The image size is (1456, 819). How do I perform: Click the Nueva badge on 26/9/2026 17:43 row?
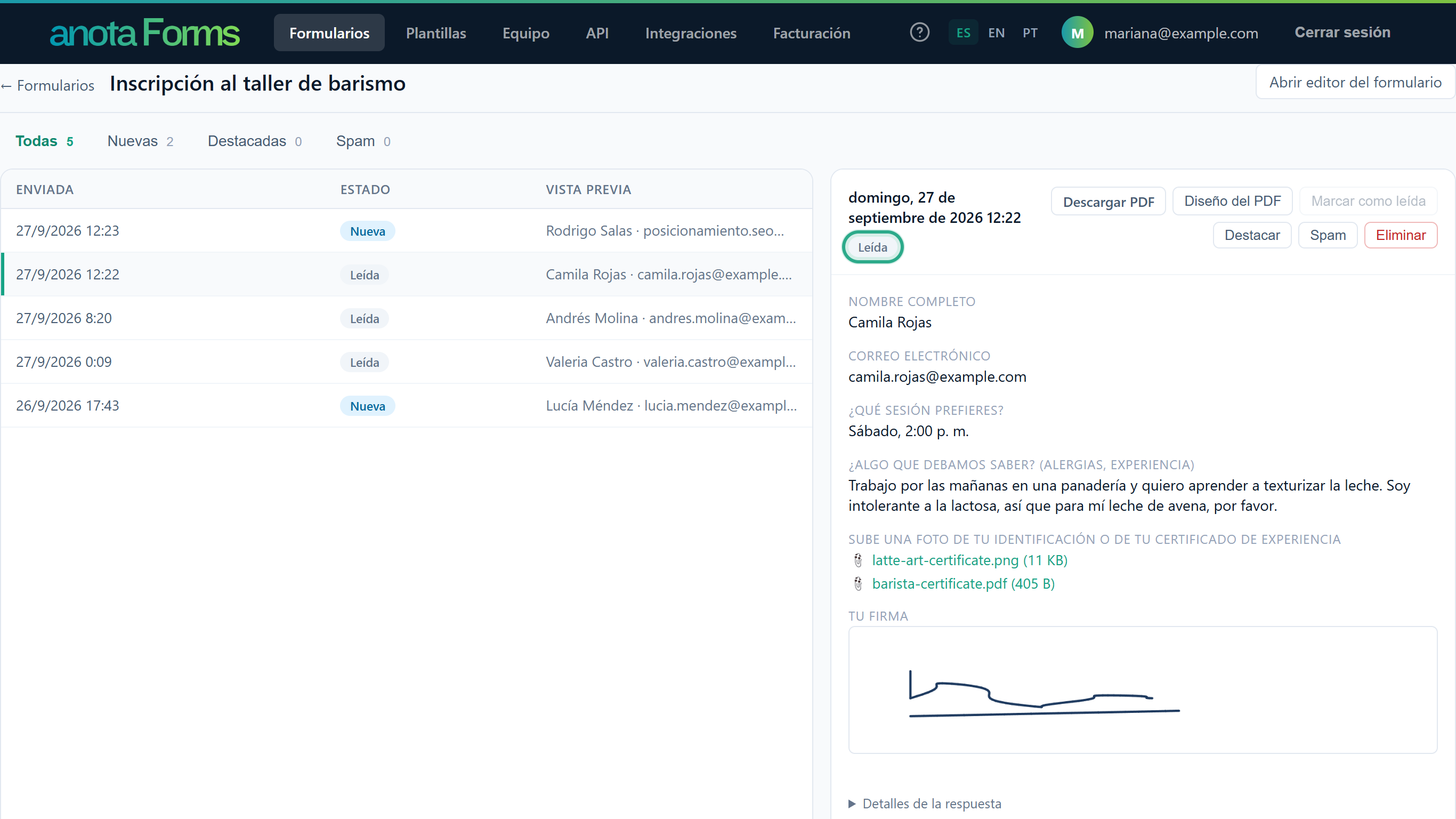pos(367,406)
